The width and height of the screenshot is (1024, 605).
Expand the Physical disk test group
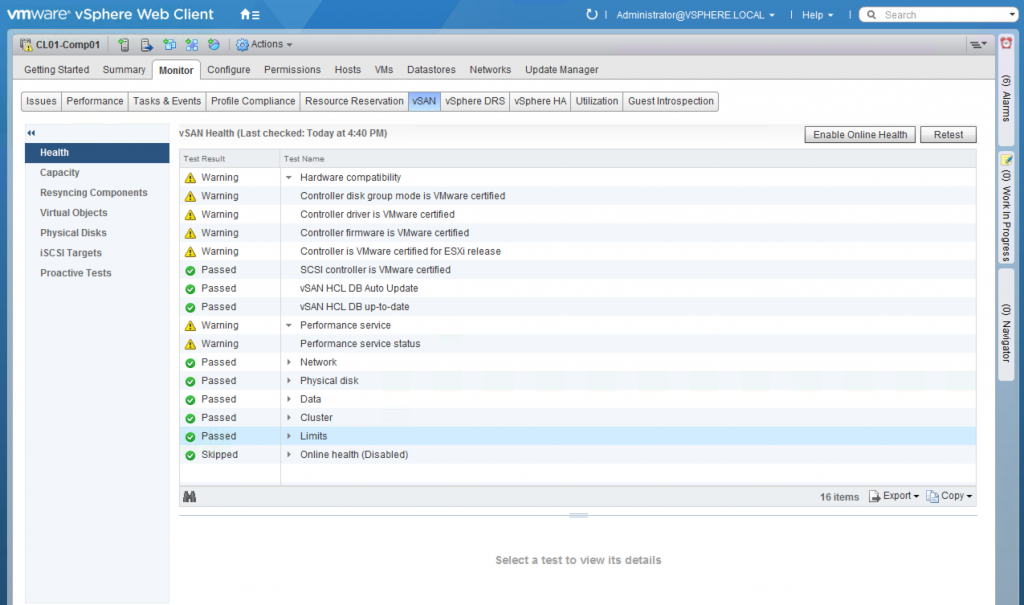pos(289,380)
